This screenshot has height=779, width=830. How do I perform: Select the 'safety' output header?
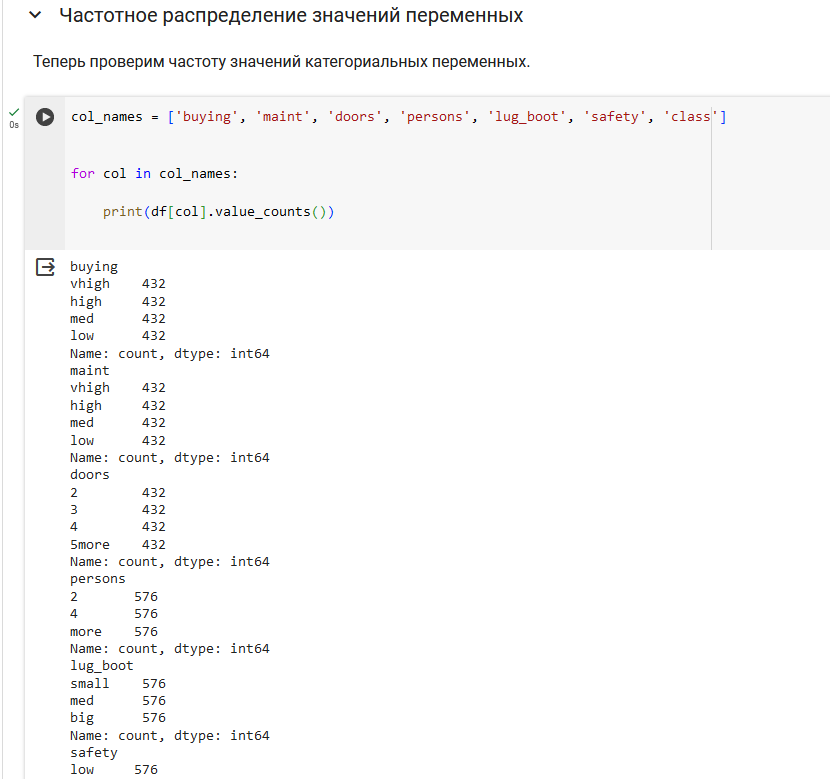(x=94, y=753)
